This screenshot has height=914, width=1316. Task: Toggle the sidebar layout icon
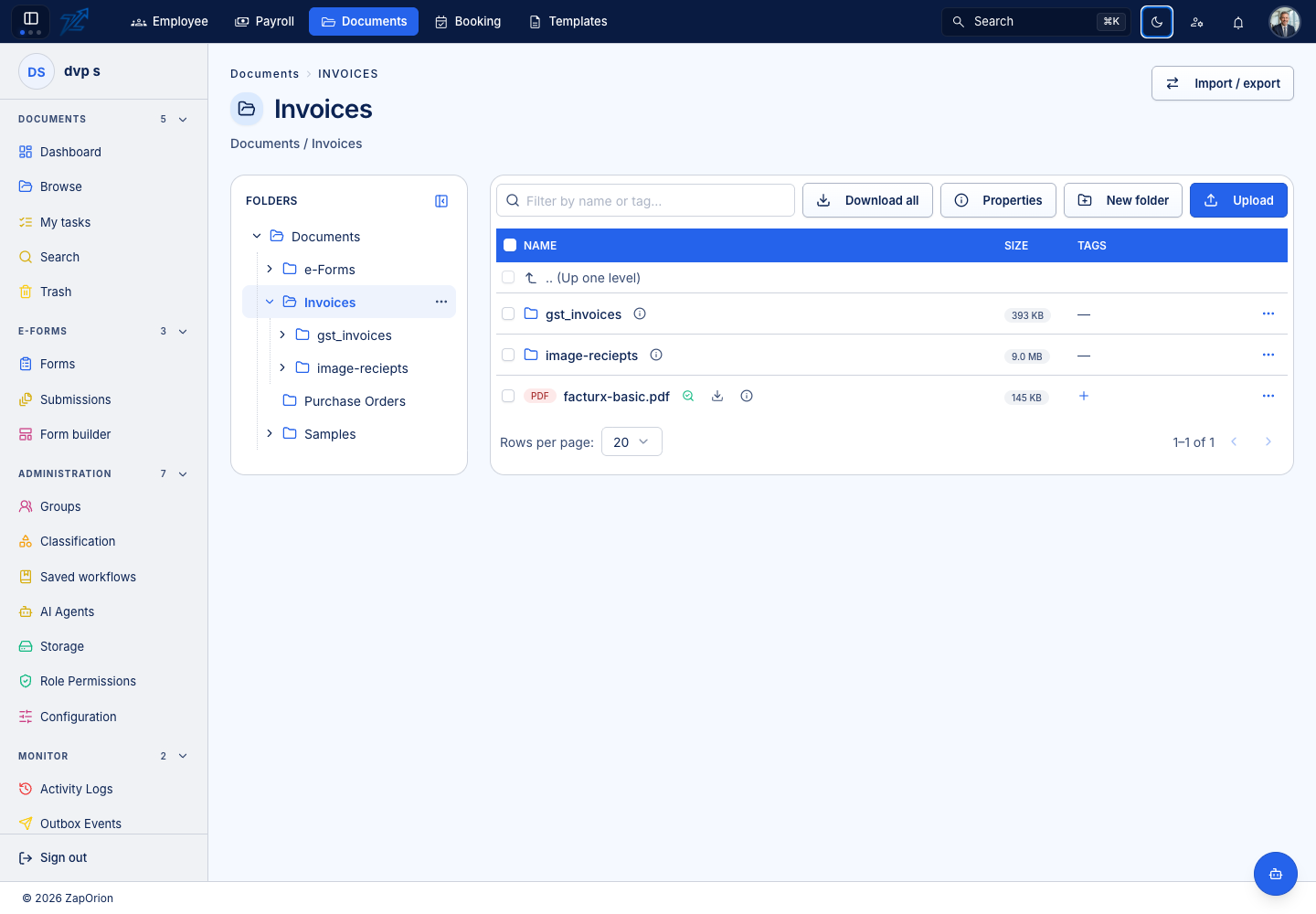(31, 21)
